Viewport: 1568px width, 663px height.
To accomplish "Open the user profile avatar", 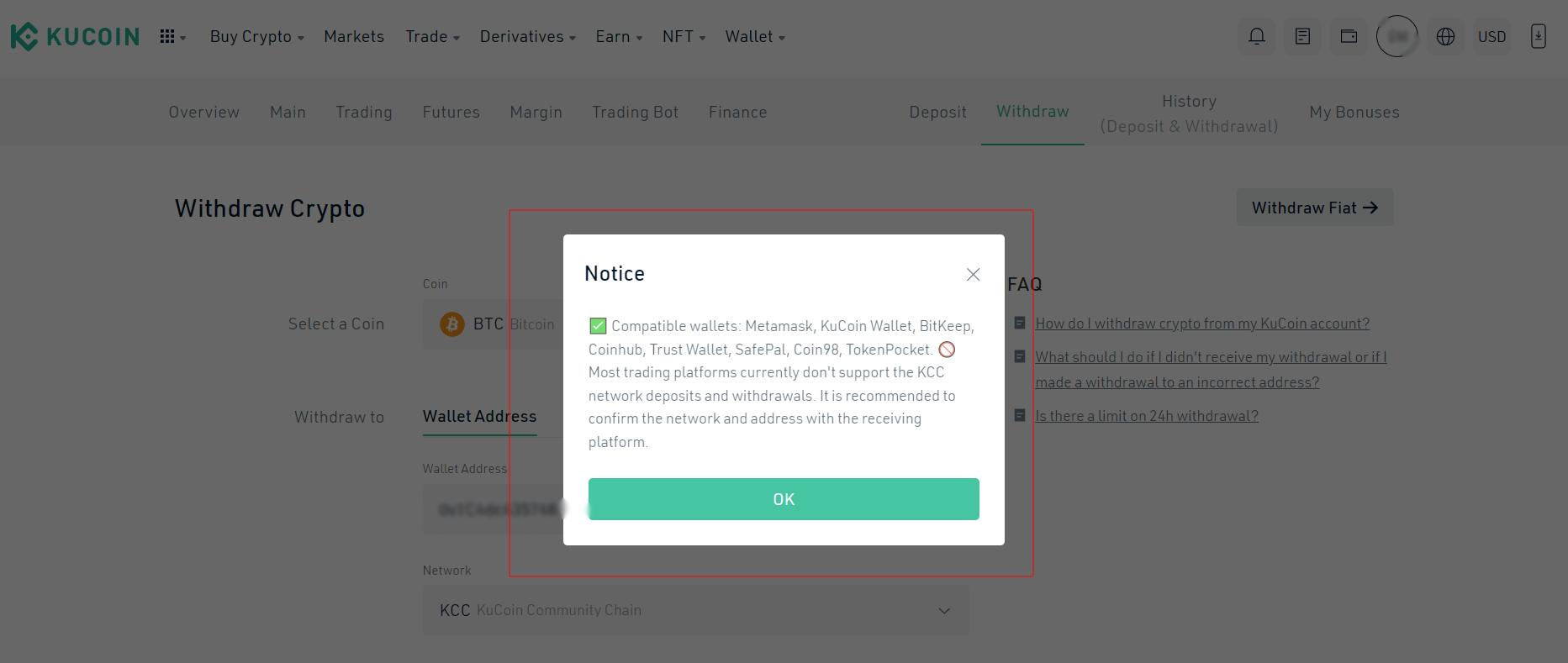I will point(1397,37).
